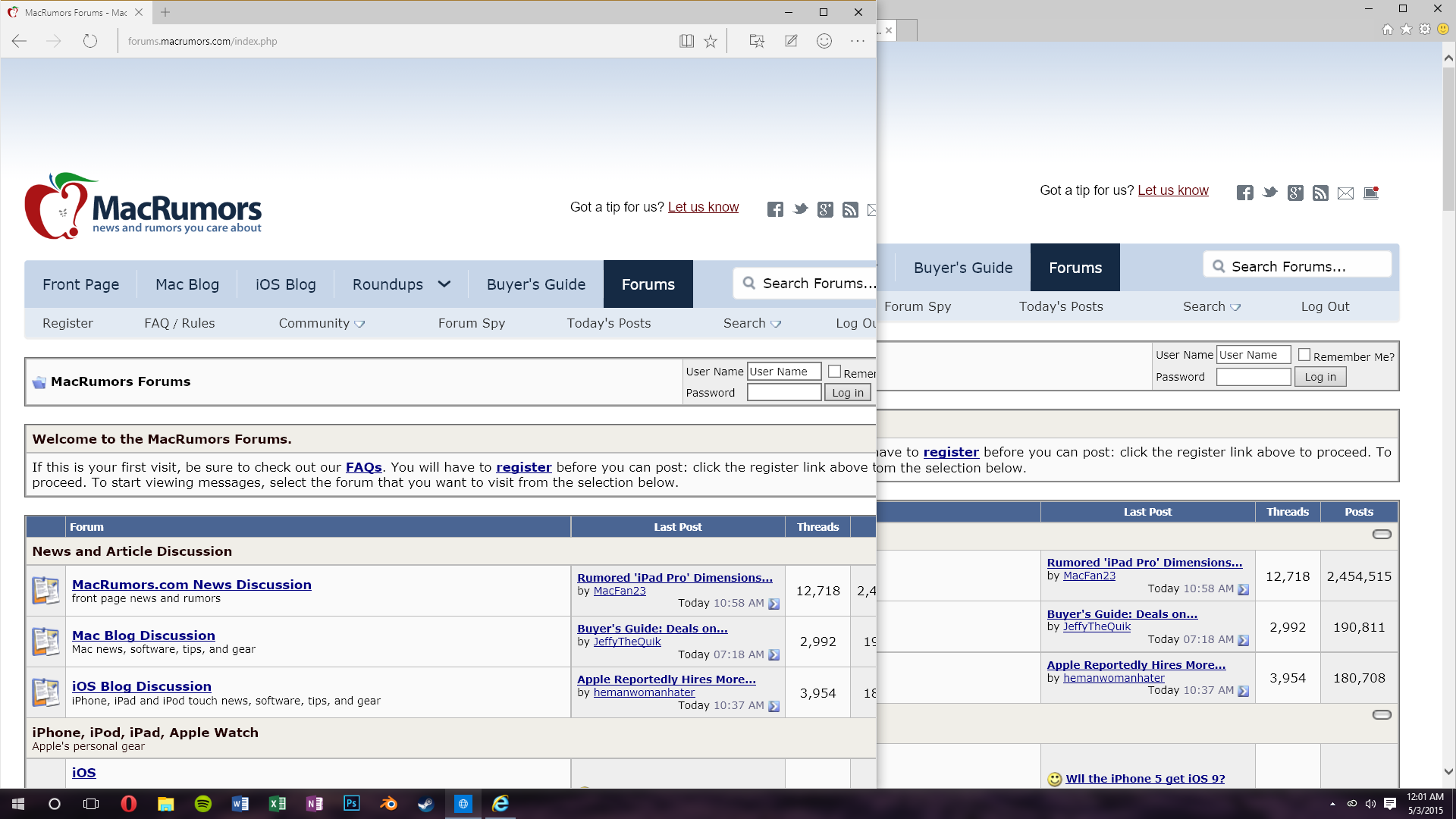Image resolution: width=1456 pixels, height=819 pixels.
Task: Click the Make a Web Note icon
Action: (791, 41)
